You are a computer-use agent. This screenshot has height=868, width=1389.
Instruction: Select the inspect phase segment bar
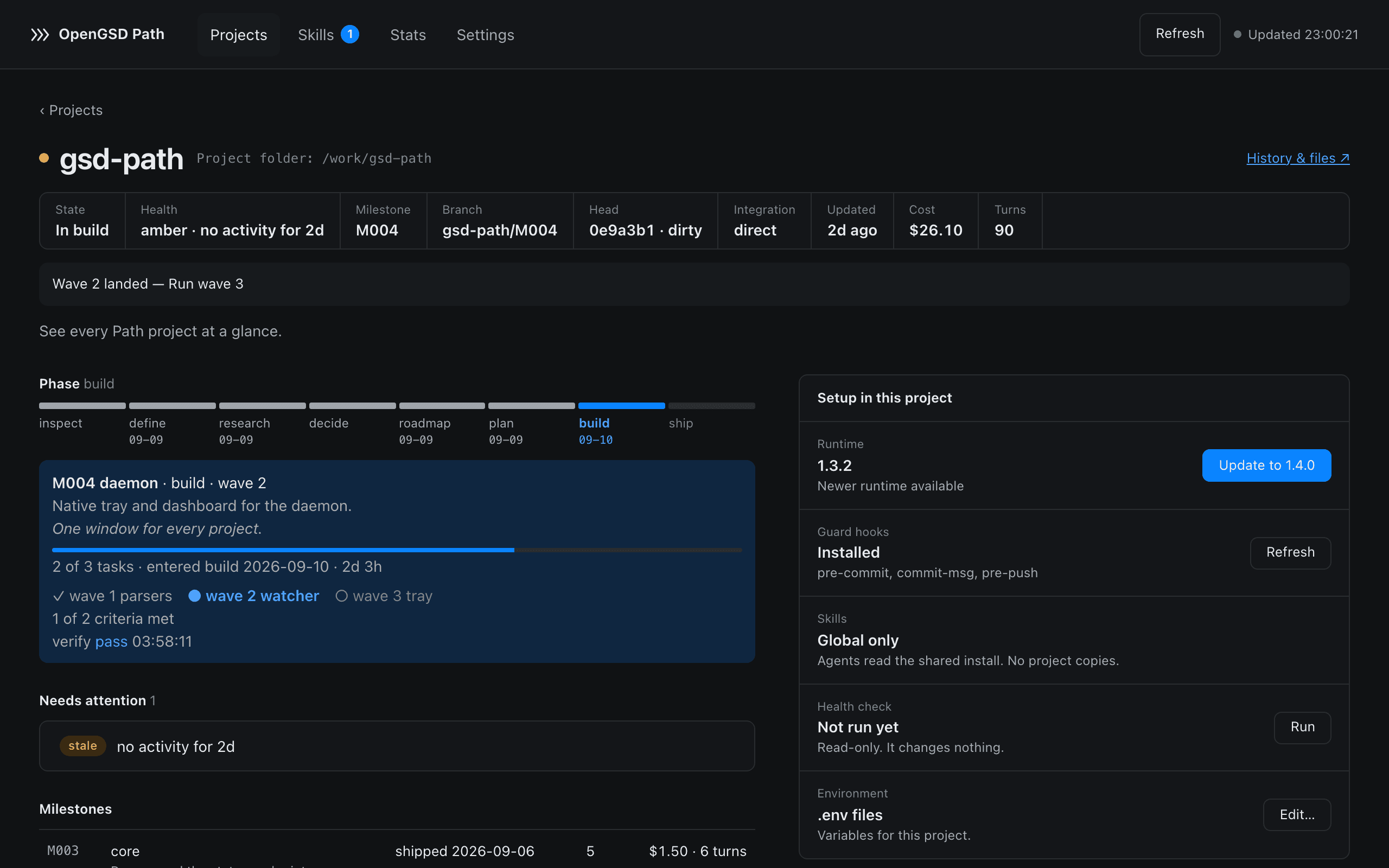point(82,406)
